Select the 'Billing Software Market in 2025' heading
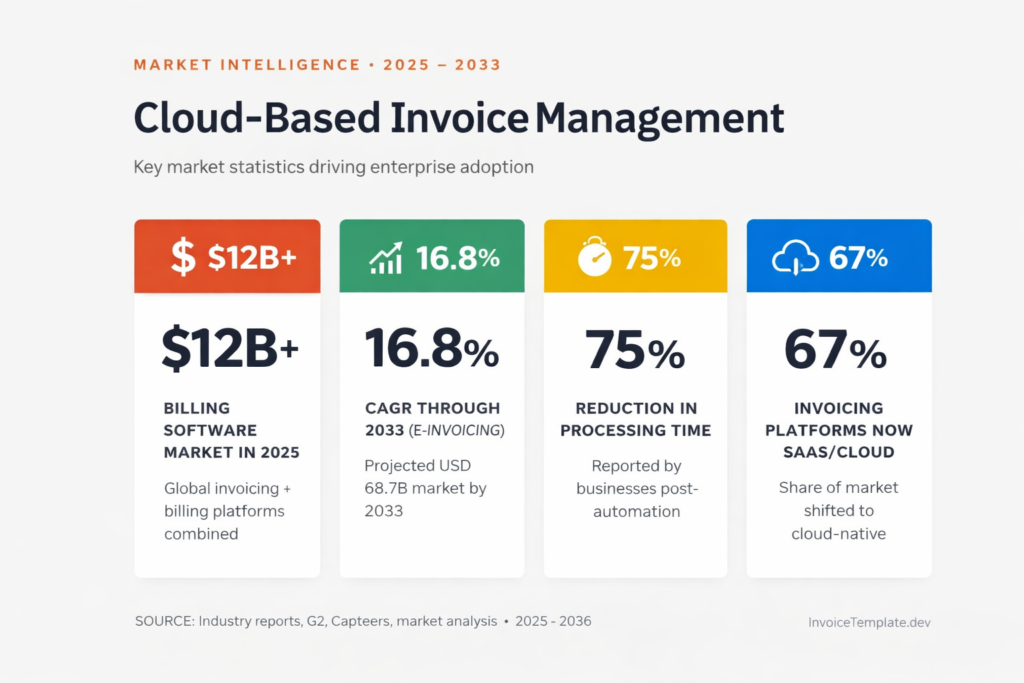This screenshot has width=1024, height=683. point(231,430)
